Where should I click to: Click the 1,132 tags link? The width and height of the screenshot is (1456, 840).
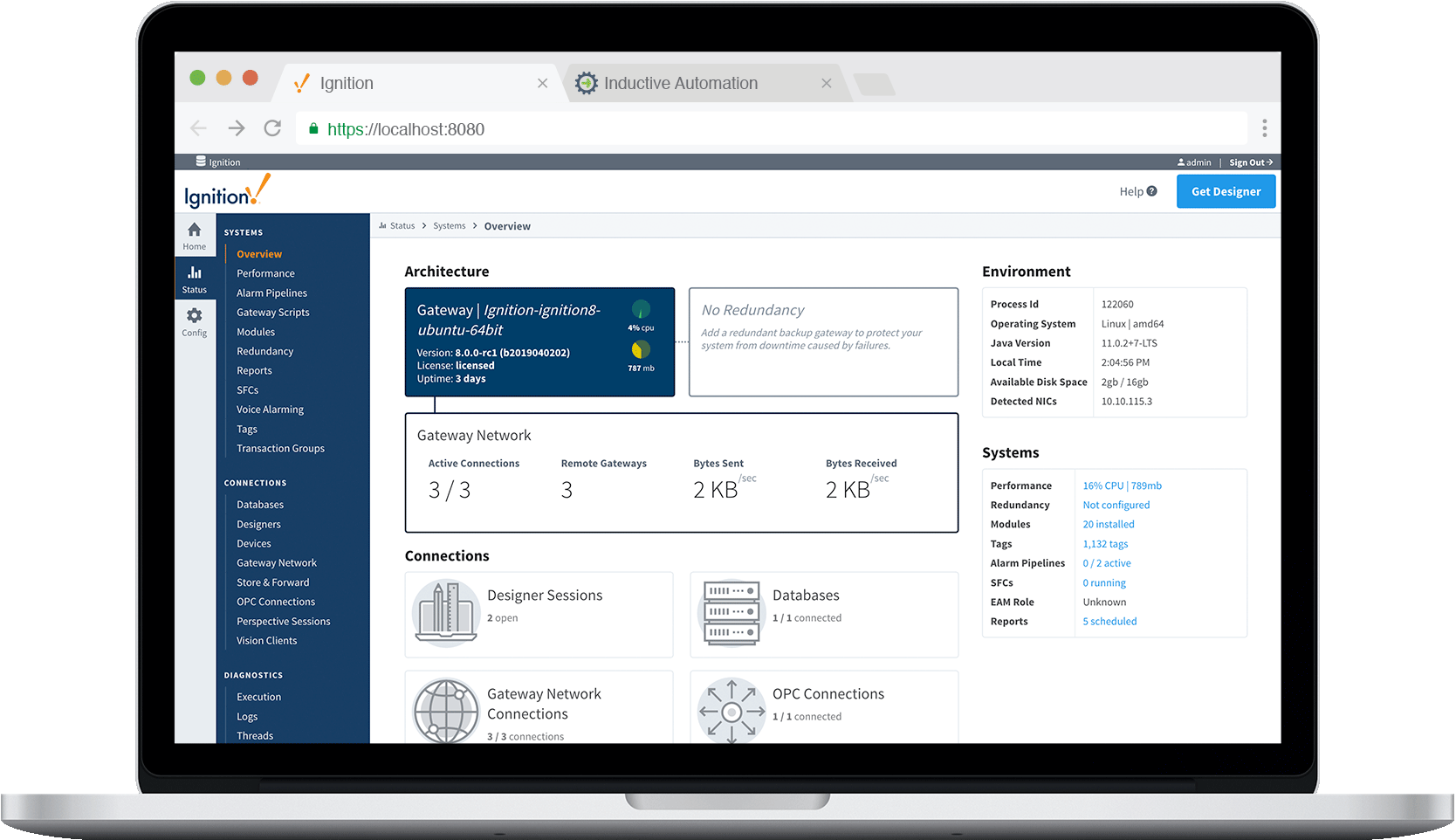pos(1105,544)
